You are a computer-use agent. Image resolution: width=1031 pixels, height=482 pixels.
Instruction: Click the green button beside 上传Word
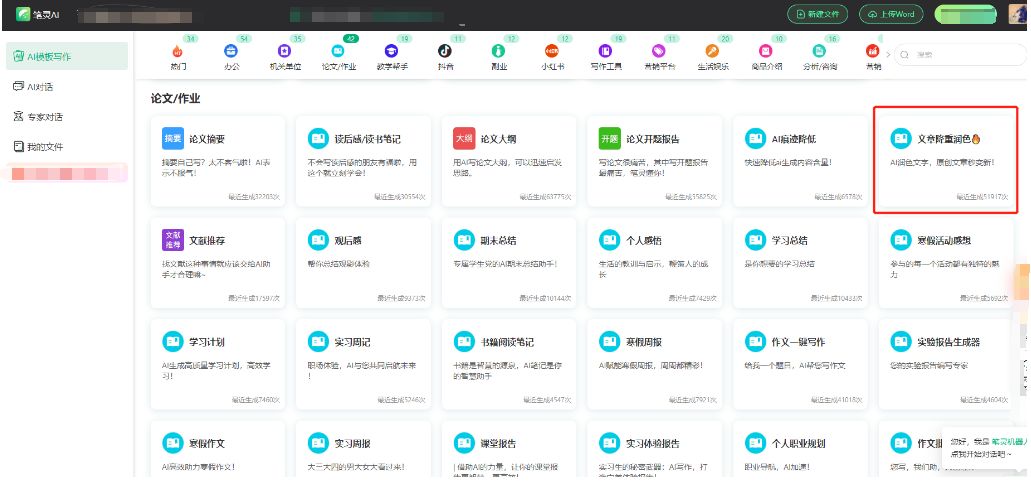pos(965,14)
